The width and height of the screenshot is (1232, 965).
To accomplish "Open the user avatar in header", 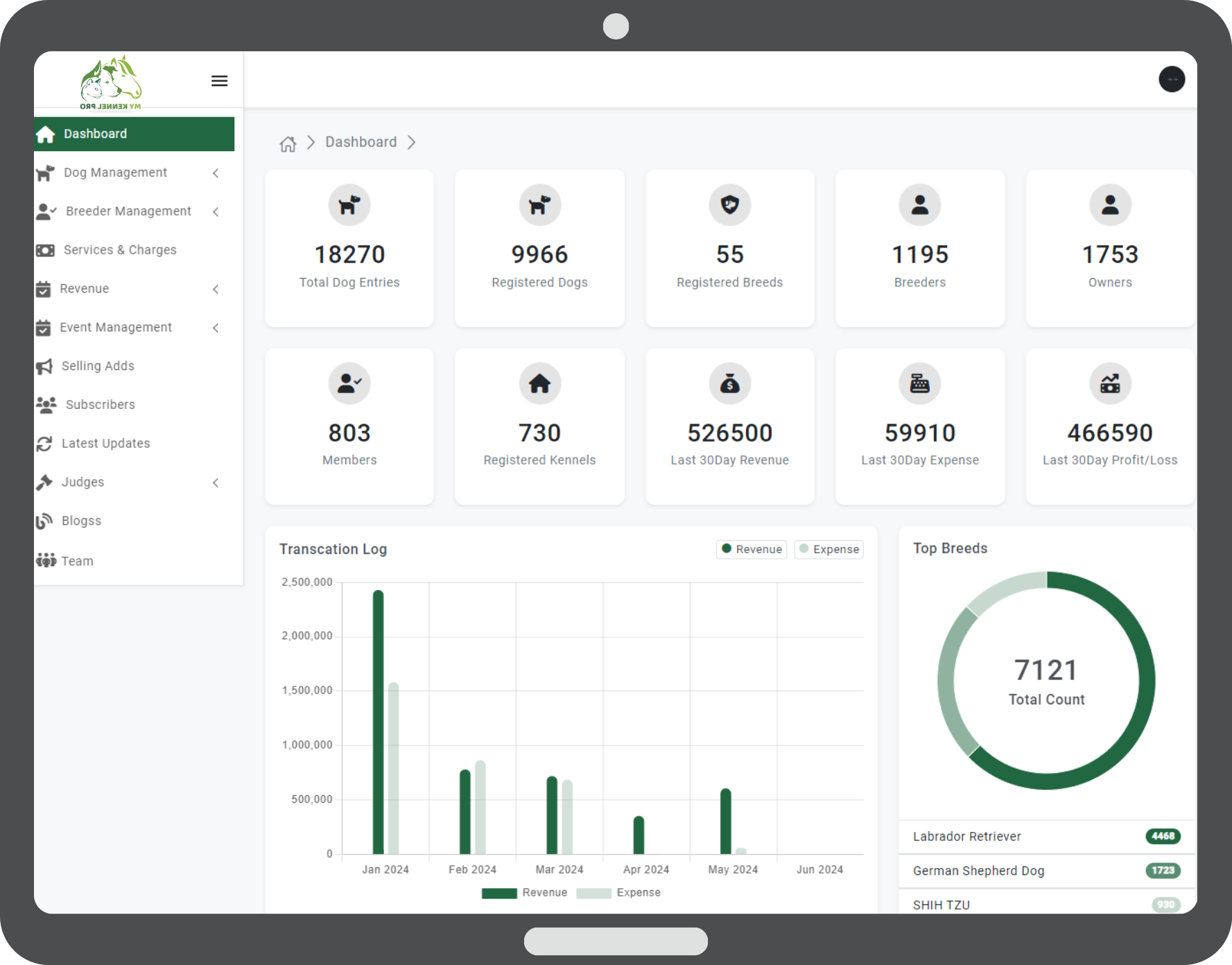I will pos(1172,79).
